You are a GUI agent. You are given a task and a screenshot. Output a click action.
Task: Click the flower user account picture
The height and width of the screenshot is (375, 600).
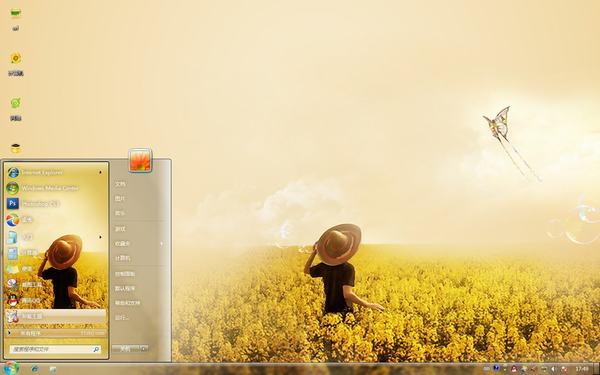[140, 160]
